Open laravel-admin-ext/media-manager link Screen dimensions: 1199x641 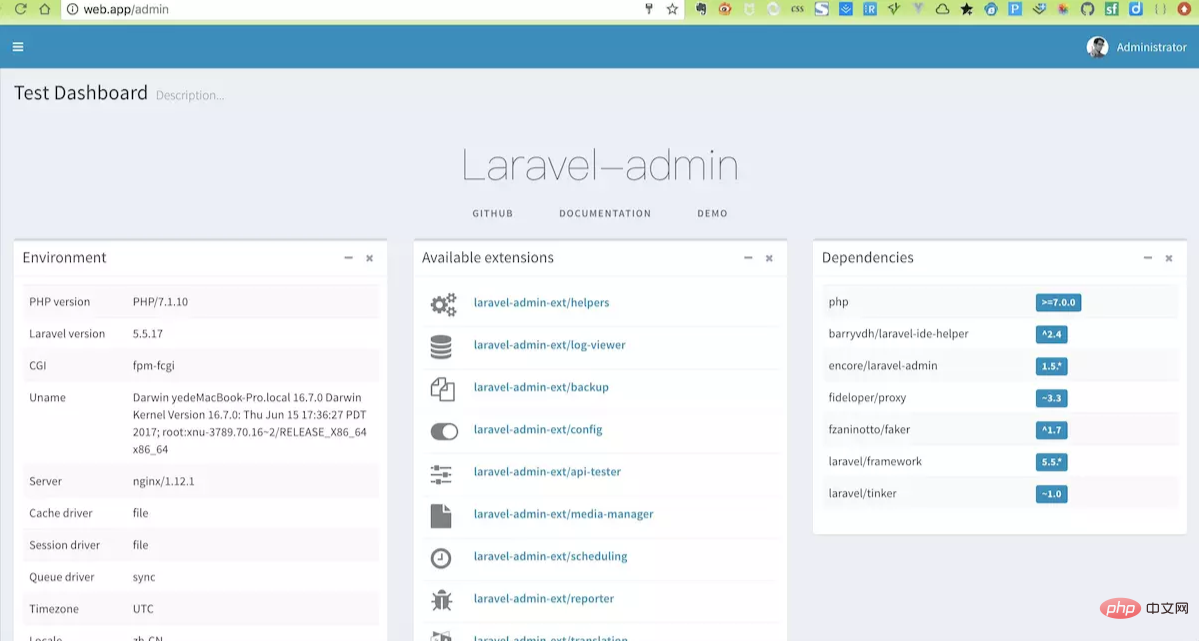564,514
